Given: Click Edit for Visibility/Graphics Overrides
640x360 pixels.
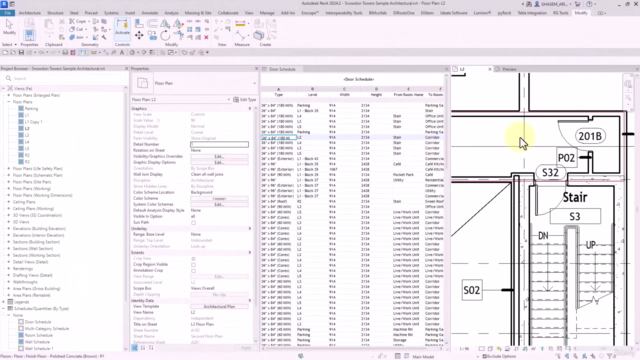Looking at the screenshot, I should coord(219,157).
